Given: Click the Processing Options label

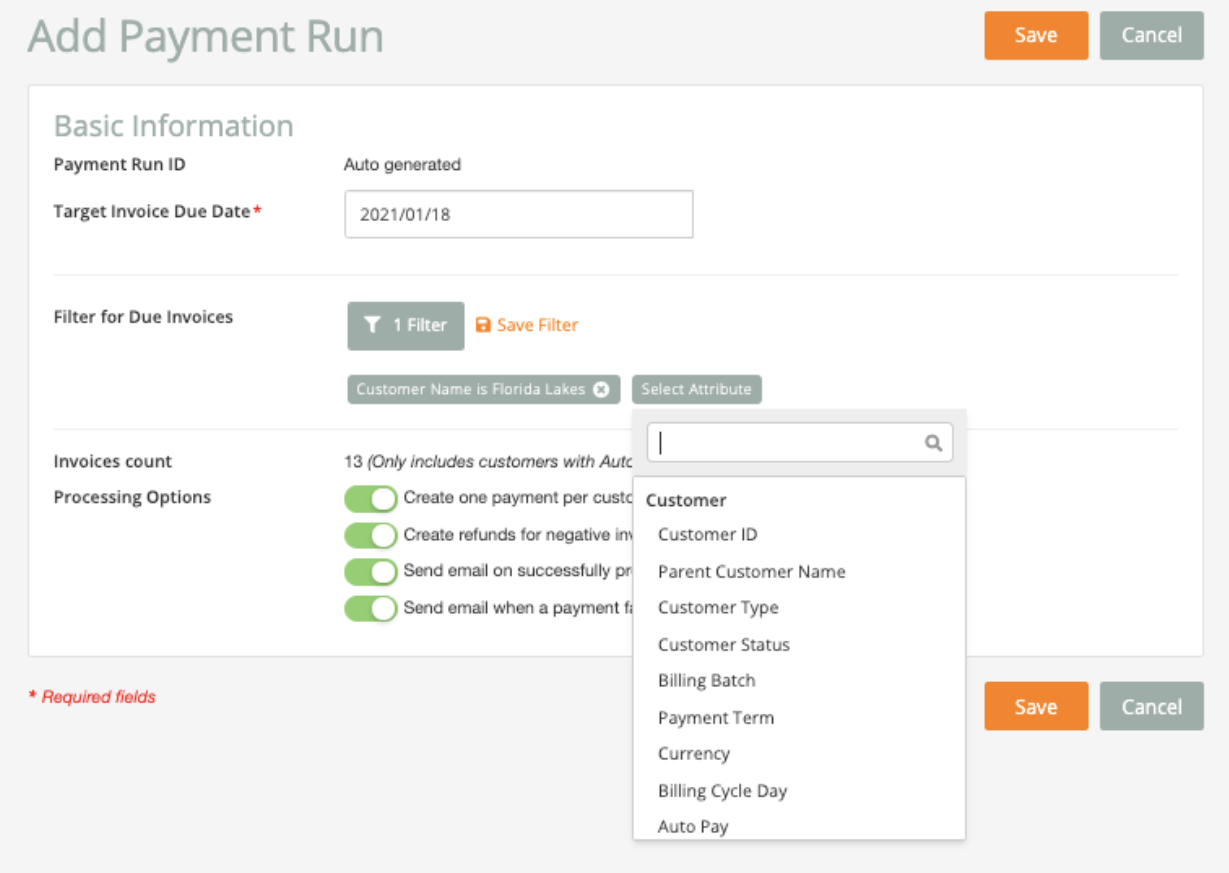Looking at the screenshot, I should 132,497.
